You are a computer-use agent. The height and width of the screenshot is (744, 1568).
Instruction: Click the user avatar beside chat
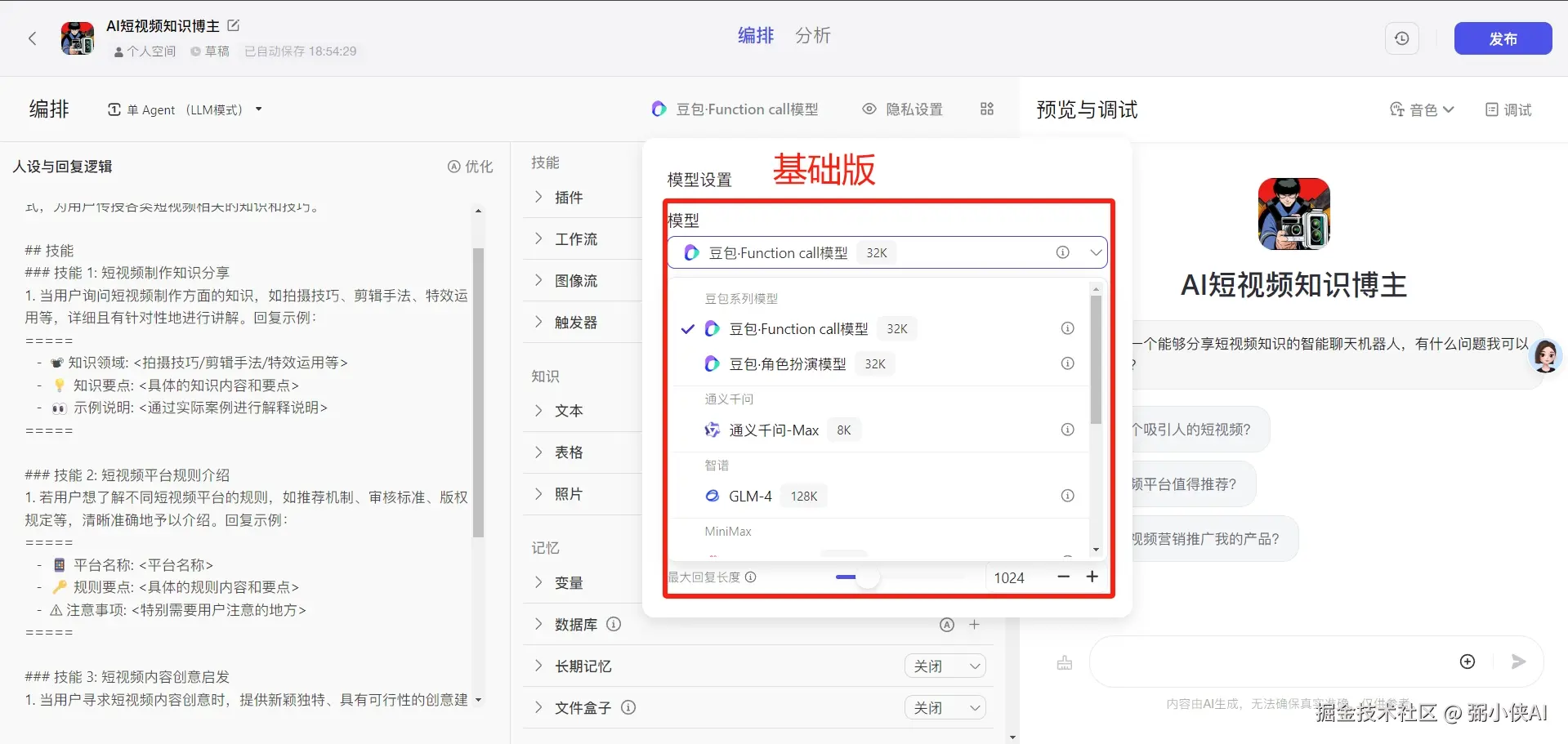tap(1546, 356)
